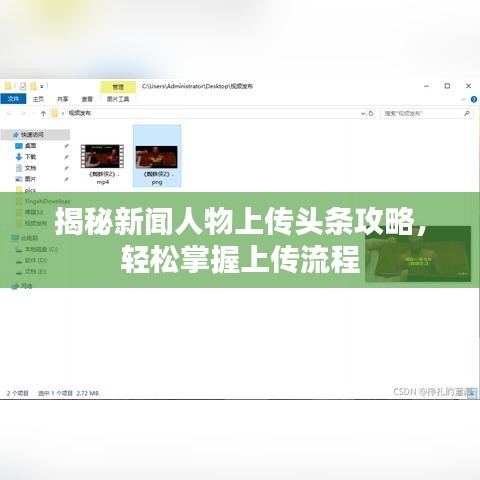
Task: Click the new folder icon in the title bar
Action: click(x=33, y=86)
